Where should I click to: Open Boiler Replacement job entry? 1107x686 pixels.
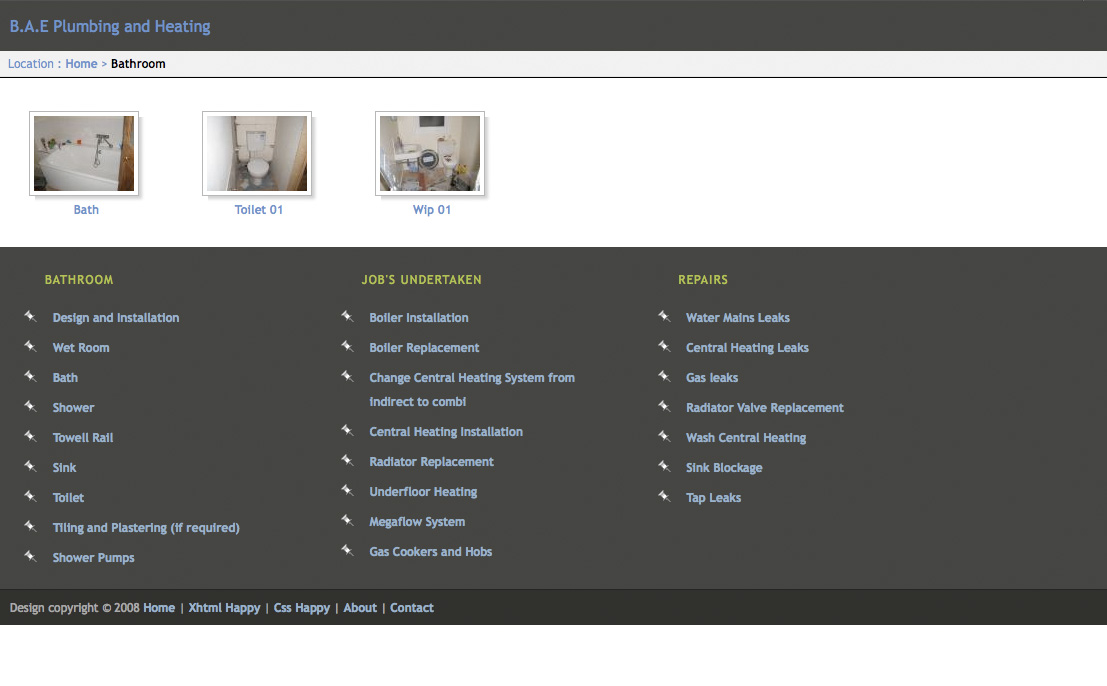[424, 347]
